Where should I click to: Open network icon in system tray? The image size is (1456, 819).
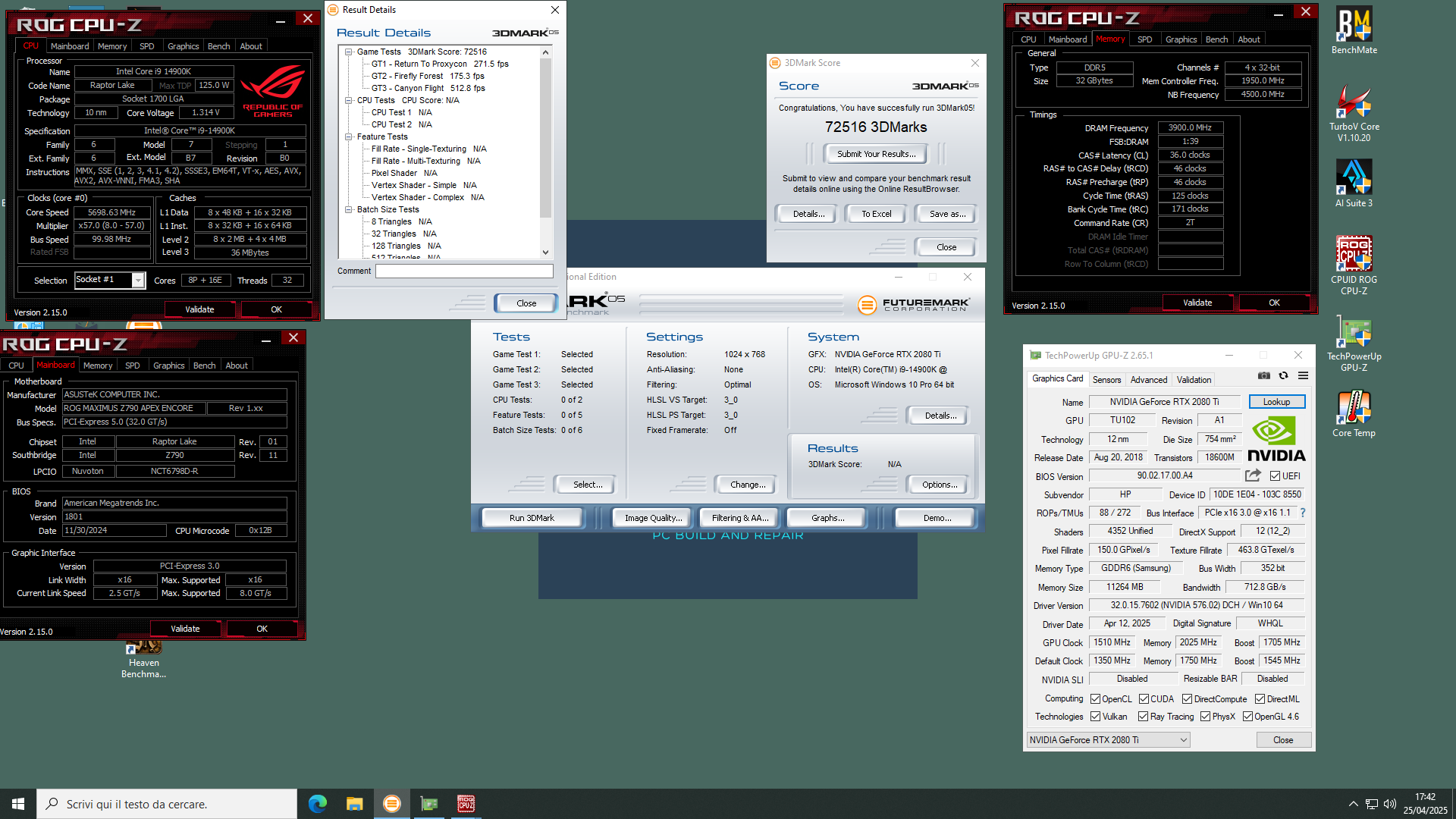pos(1372,804)
